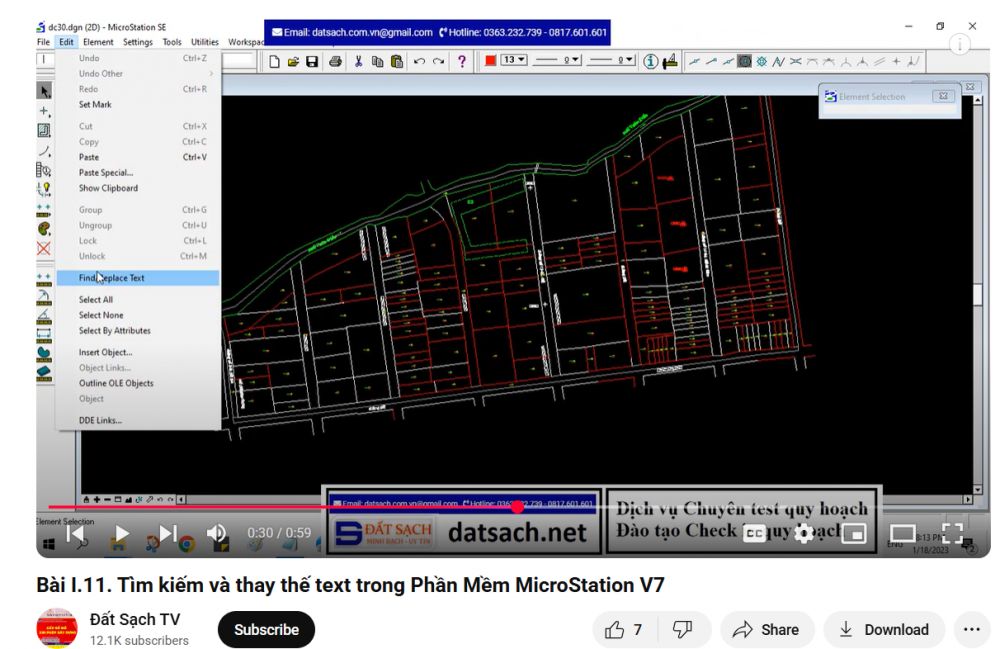Screen dimensions: 1000x649
Task: Toggle closed captions on the video
Action: [x=755, y=534]
